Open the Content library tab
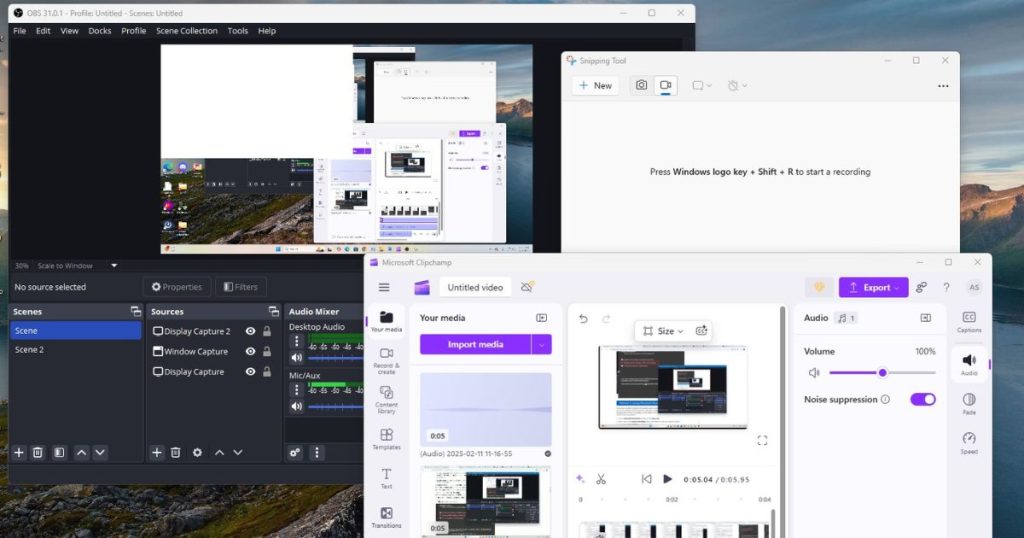The width and height of the screenshot is (1024, 538). click(x=386, y=400)
